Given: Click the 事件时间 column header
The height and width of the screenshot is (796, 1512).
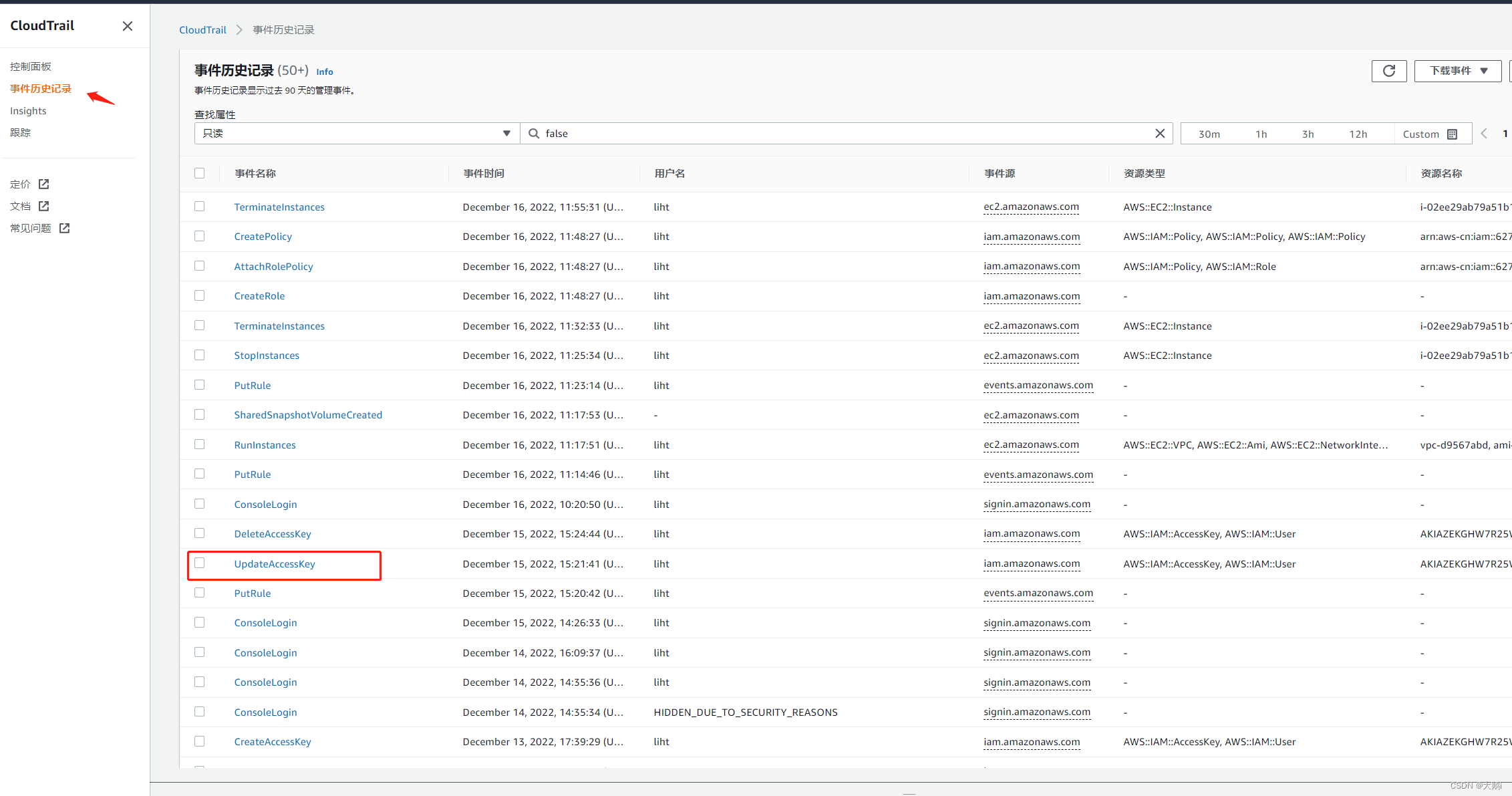Looking at the screenshot, I should pos(484,174).
